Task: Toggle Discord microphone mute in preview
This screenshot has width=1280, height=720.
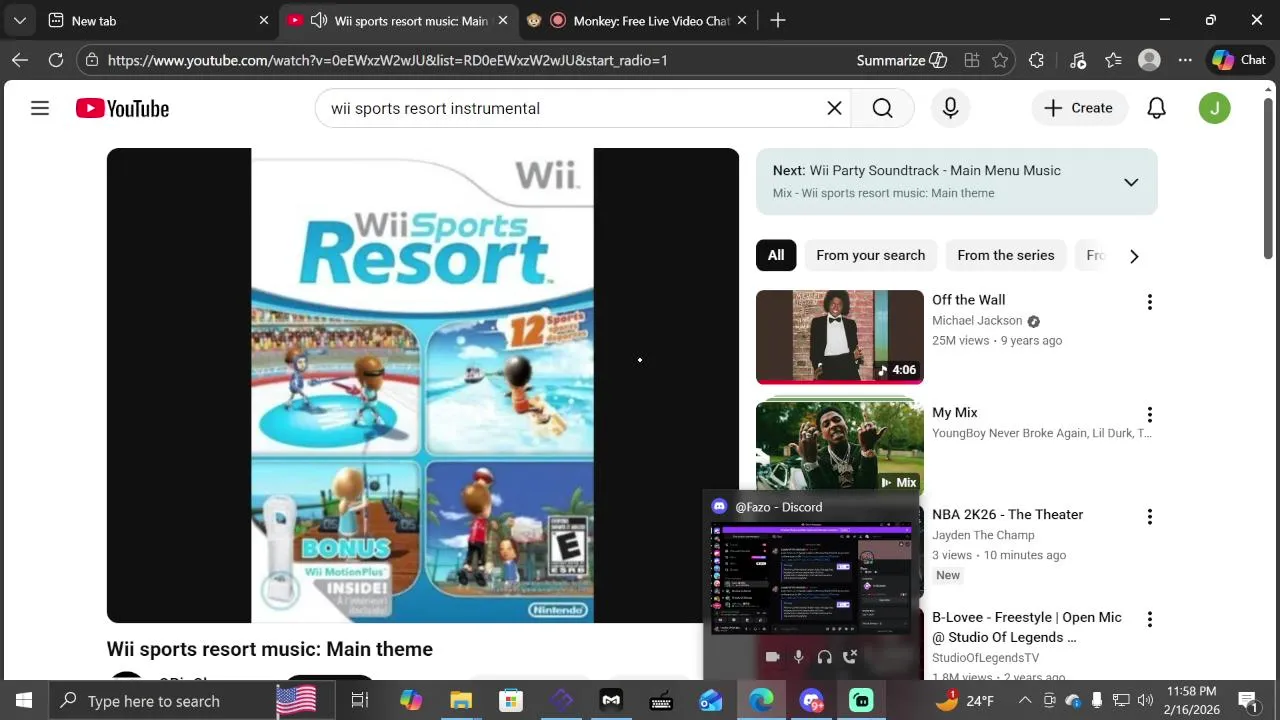Action: [x=798, y=656]
